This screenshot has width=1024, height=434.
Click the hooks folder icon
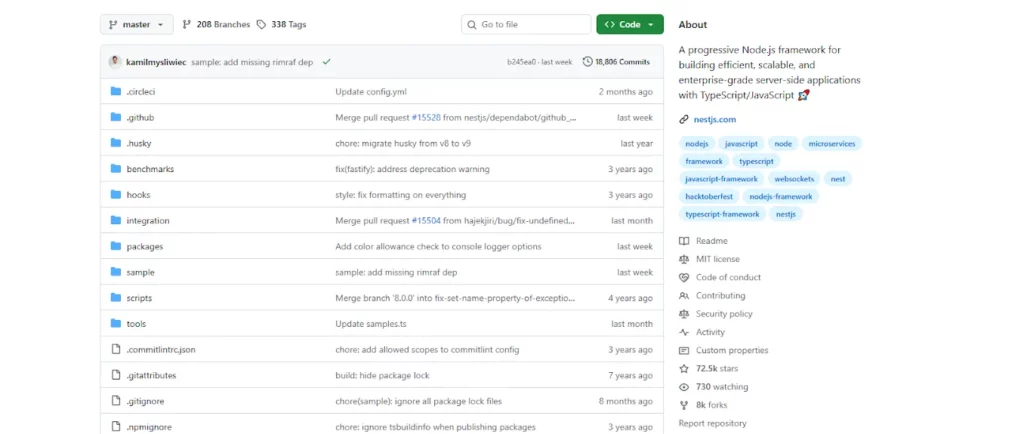pos(116,194)
